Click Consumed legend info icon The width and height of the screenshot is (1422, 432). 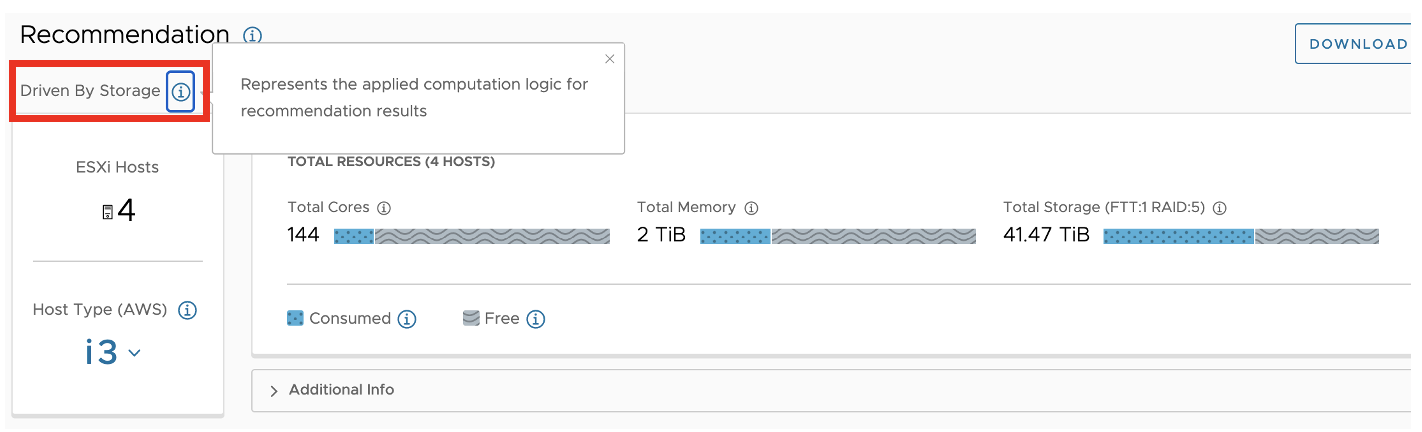tap(406, 319)
